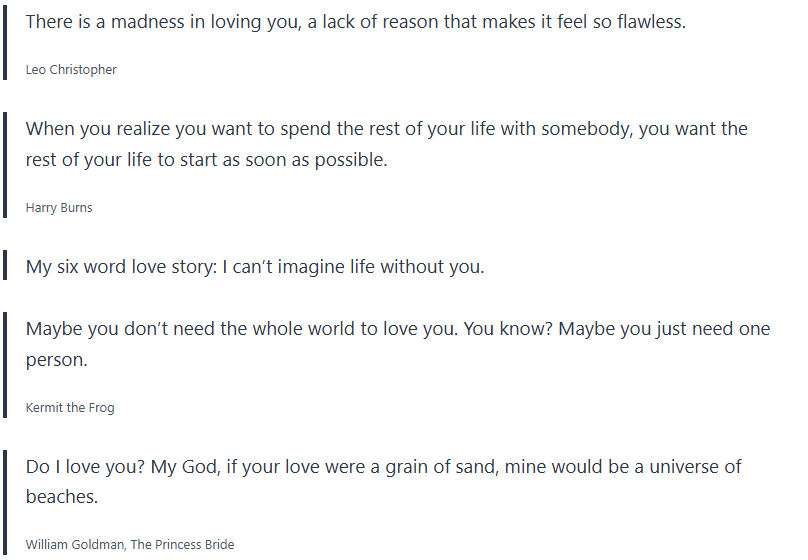This screenshot has width=808, height=560.
Task: Click the "My six word love story" quote
Action: click(254, 267)
